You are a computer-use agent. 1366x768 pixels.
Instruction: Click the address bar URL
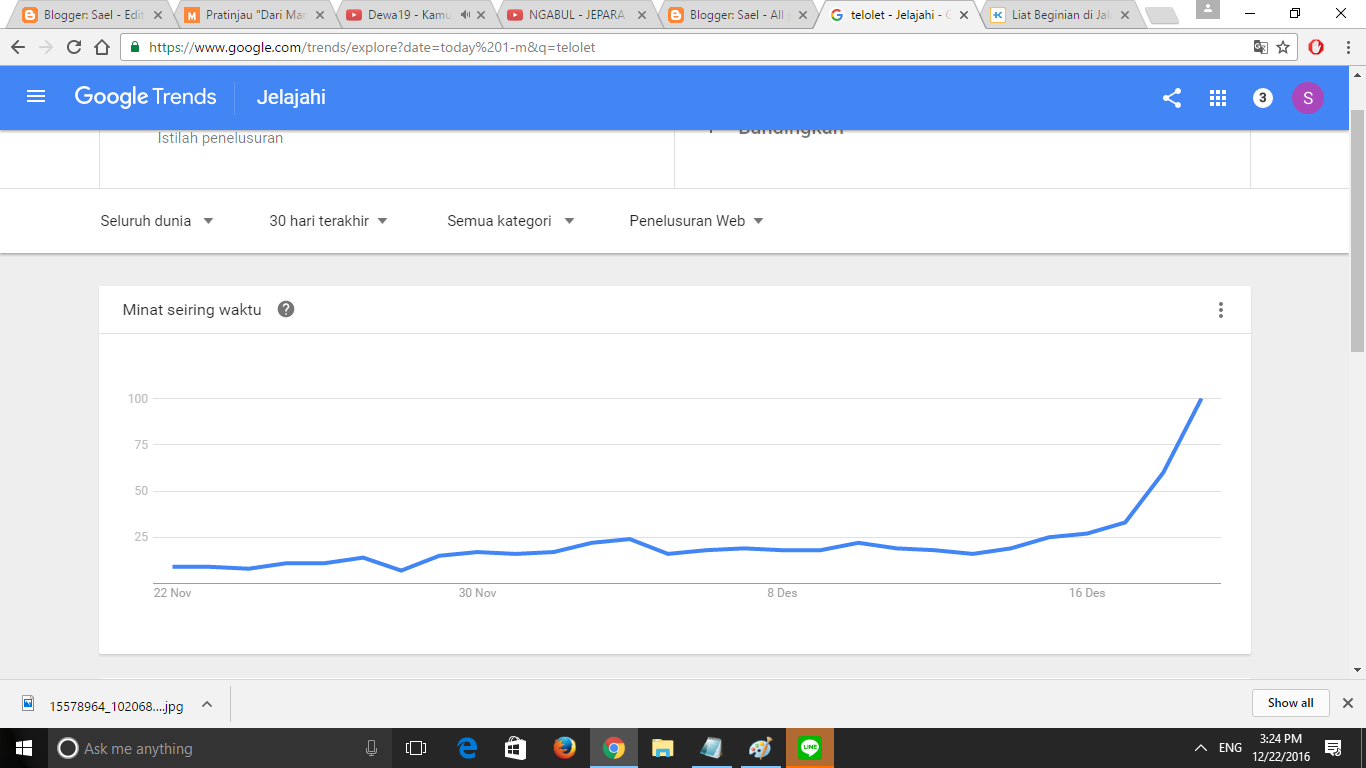point(372,47)
